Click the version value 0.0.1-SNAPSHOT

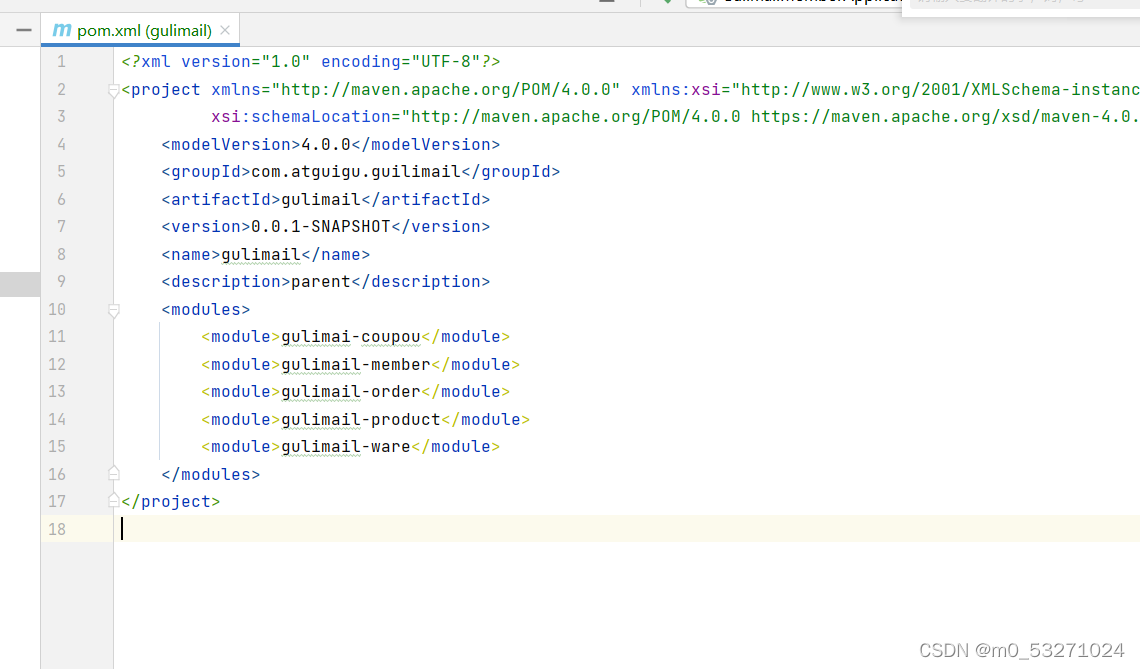321,227
